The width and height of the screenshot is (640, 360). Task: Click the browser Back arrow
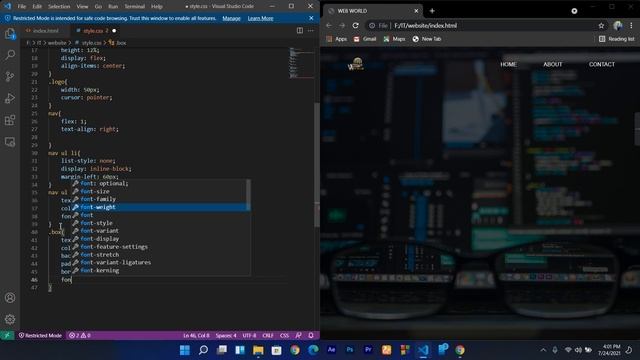tap(329, 25)
